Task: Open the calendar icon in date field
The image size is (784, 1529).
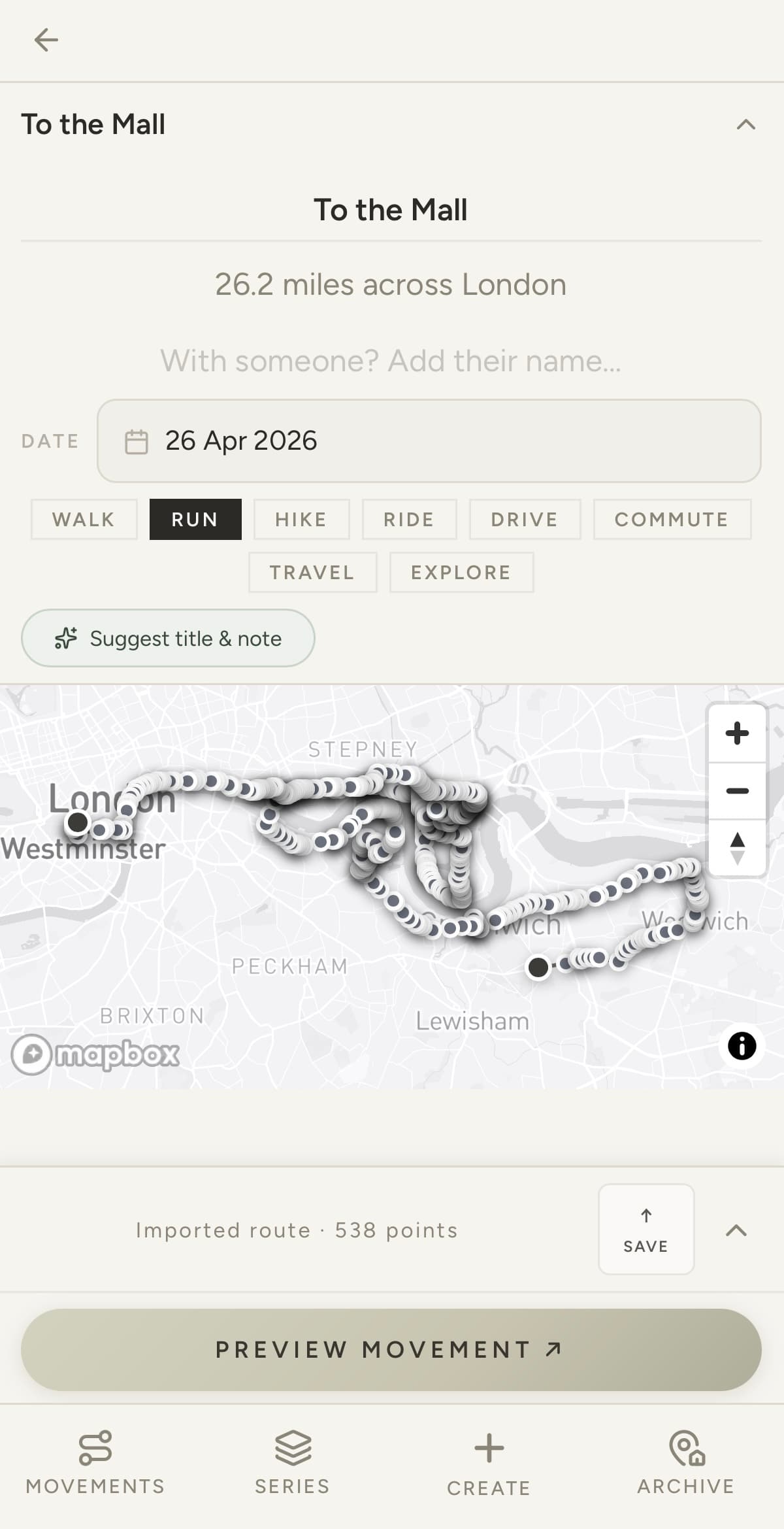Action: point(137,441)
